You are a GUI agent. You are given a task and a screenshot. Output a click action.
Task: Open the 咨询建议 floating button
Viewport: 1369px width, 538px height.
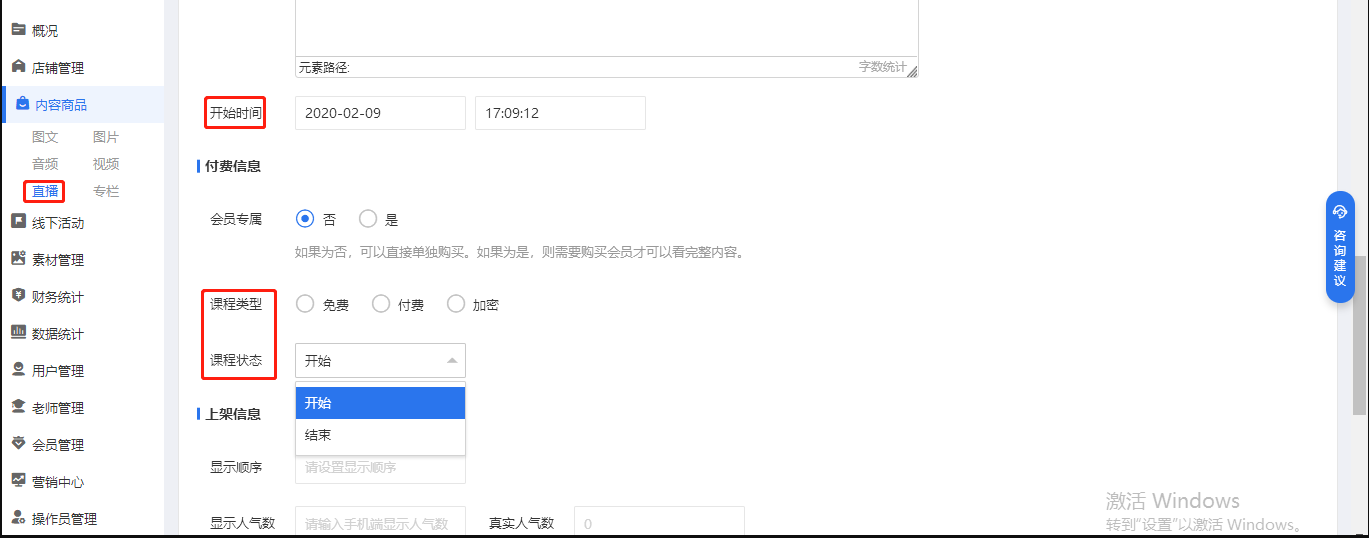[x=1340, y=247]
